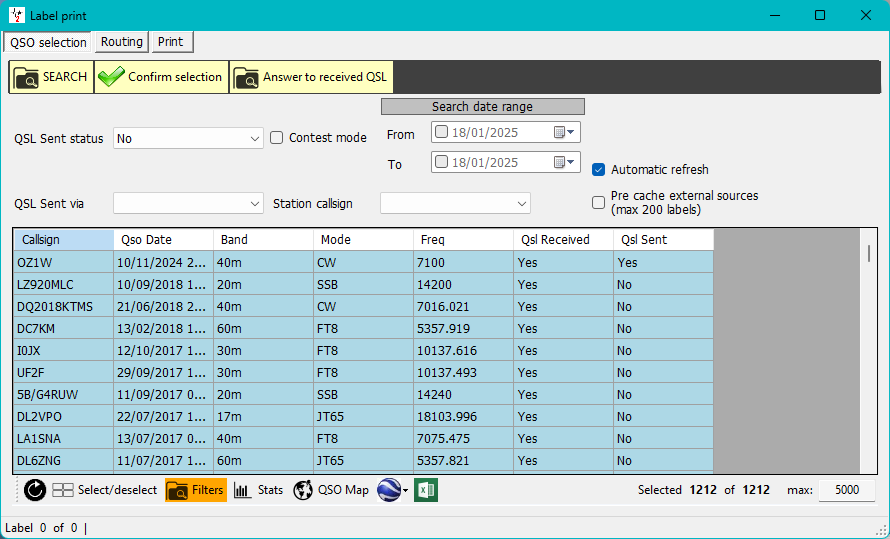
Task: Select the DC7KM callsign cell
Action: tap(64, 329)
